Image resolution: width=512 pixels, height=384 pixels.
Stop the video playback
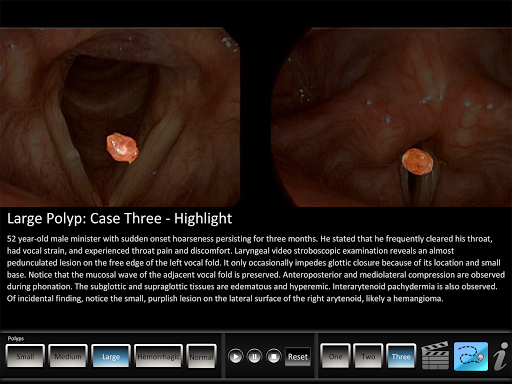(274, 357)
